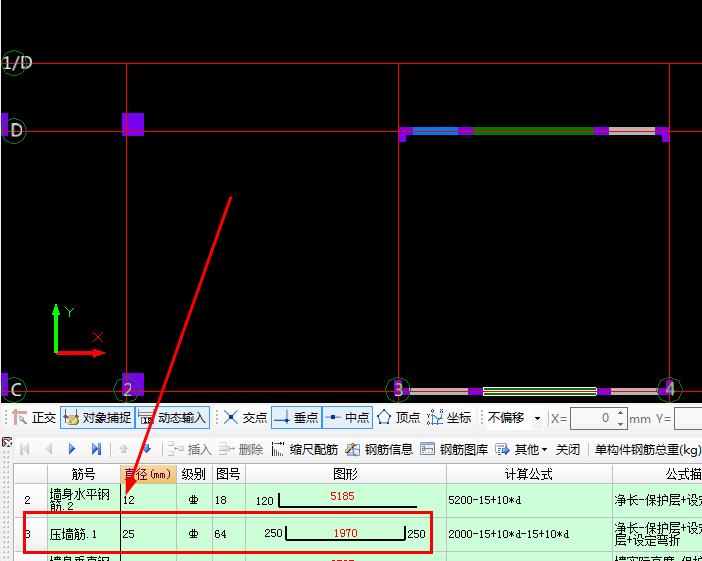Move row down with blue down arrow

[x=146, y=449]
